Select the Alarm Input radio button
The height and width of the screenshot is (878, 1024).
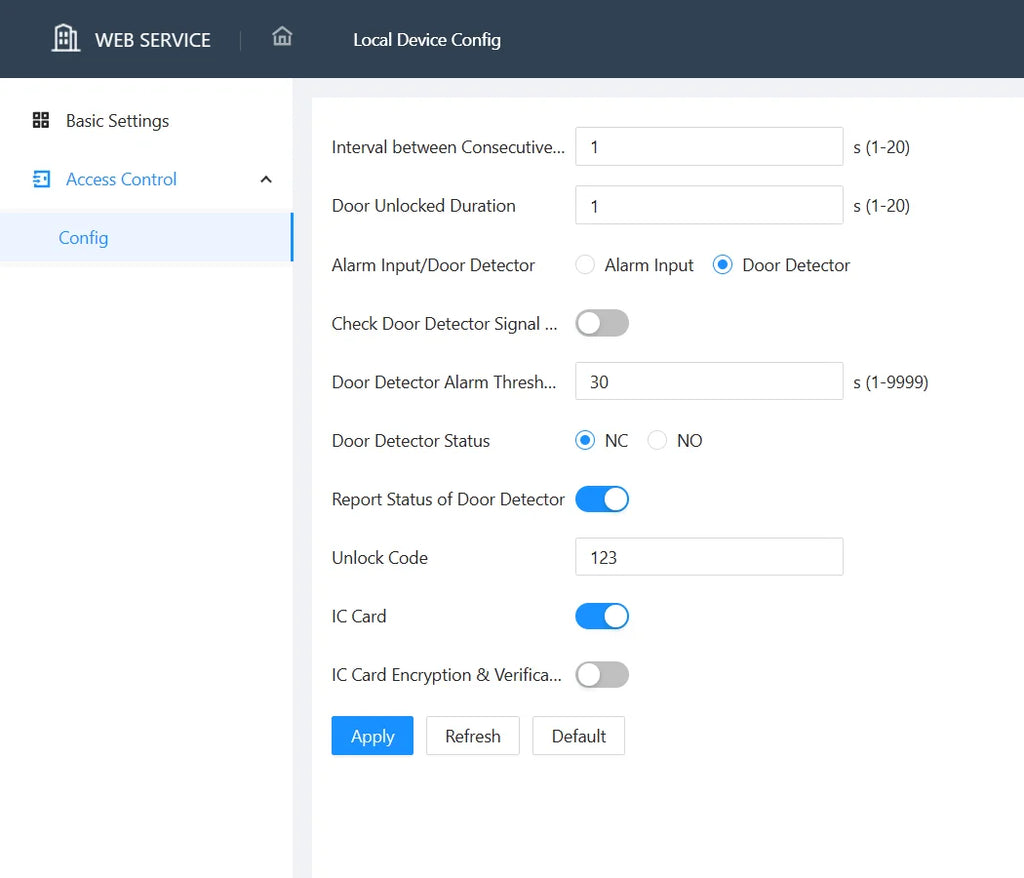tap(585, 265)
